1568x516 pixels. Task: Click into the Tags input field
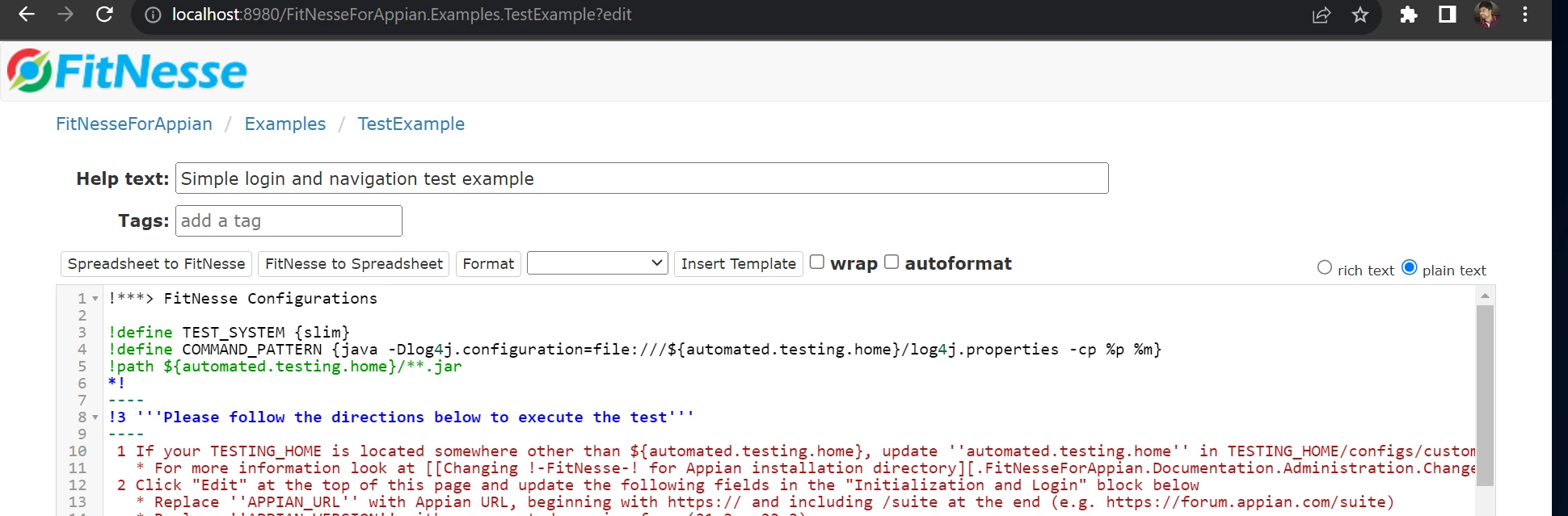289,220
